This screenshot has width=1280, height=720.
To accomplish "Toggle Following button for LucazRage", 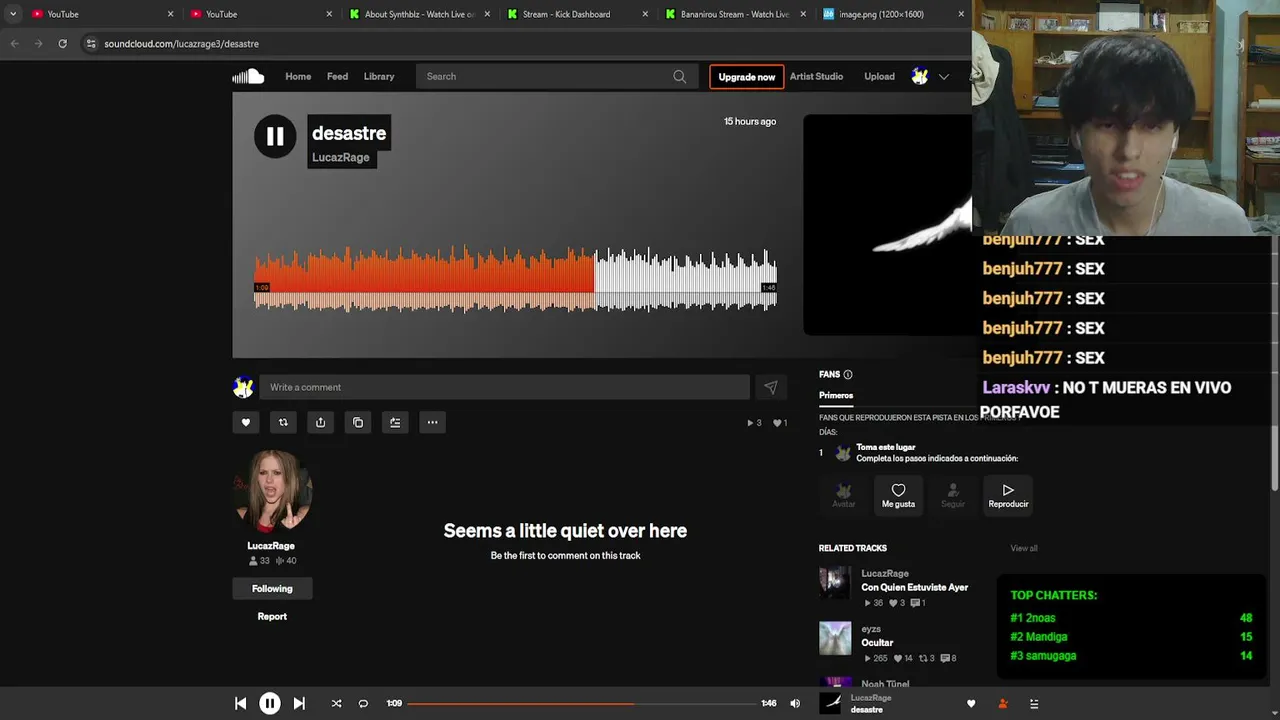I will pos(272,589).
